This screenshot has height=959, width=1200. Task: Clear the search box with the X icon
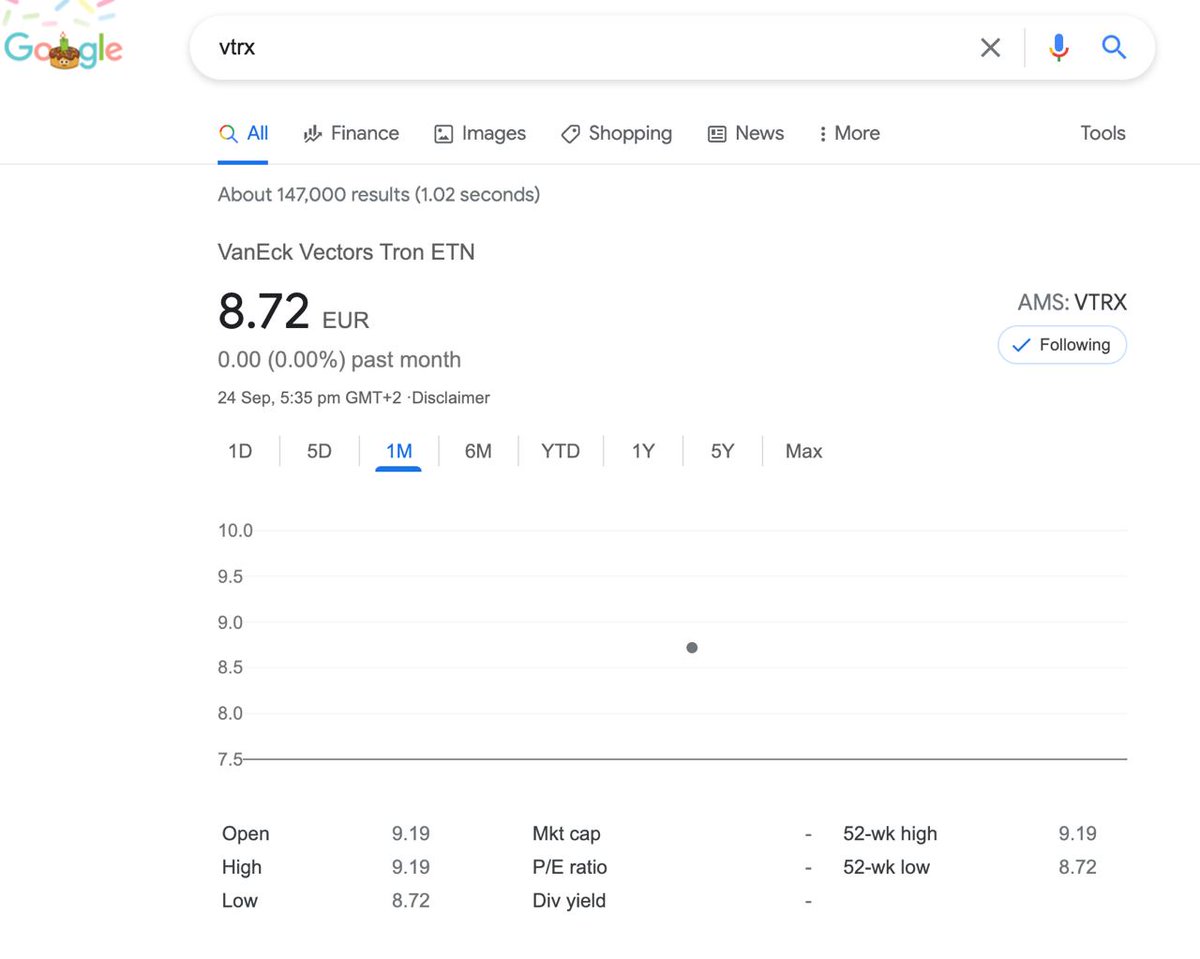coord(990,47)
